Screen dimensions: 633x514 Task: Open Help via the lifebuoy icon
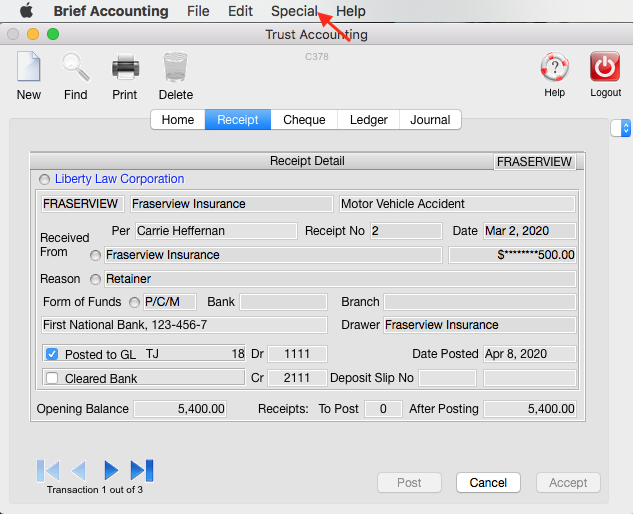[555, 67]
